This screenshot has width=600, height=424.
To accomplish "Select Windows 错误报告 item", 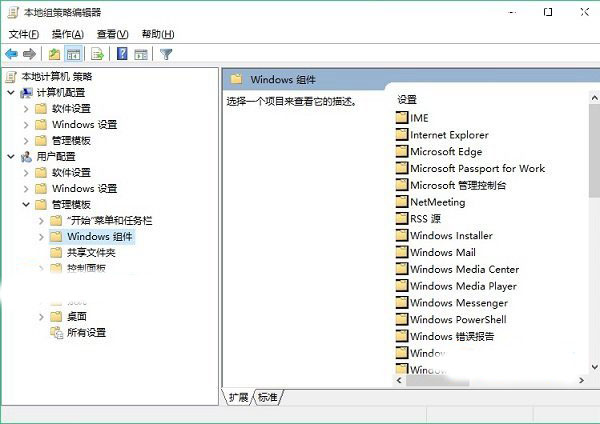I will coord(452,336).
